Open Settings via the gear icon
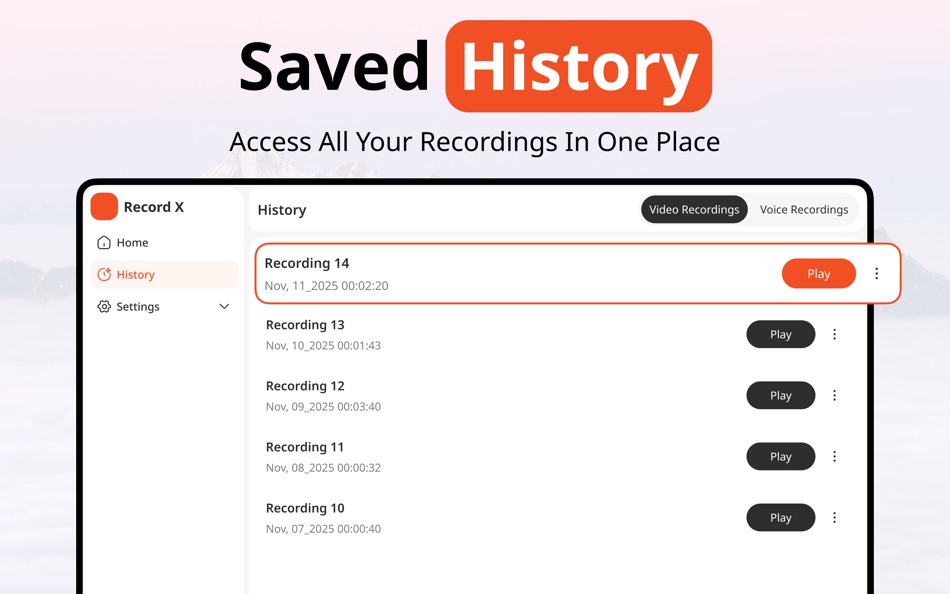Screen dimensions: 950x594 click(x=104, y=306)
